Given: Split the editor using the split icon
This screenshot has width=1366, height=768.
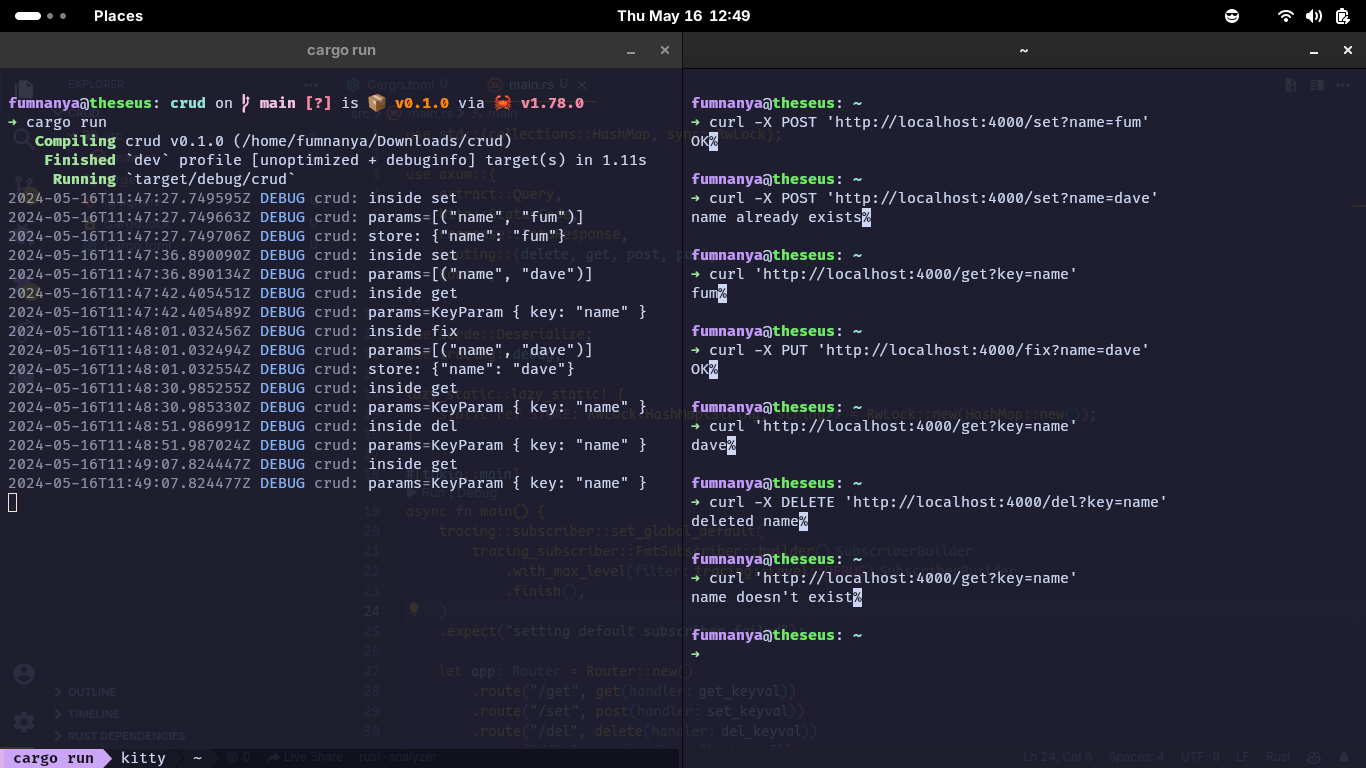Looking at the screenshot, I should coord(1289,85).
